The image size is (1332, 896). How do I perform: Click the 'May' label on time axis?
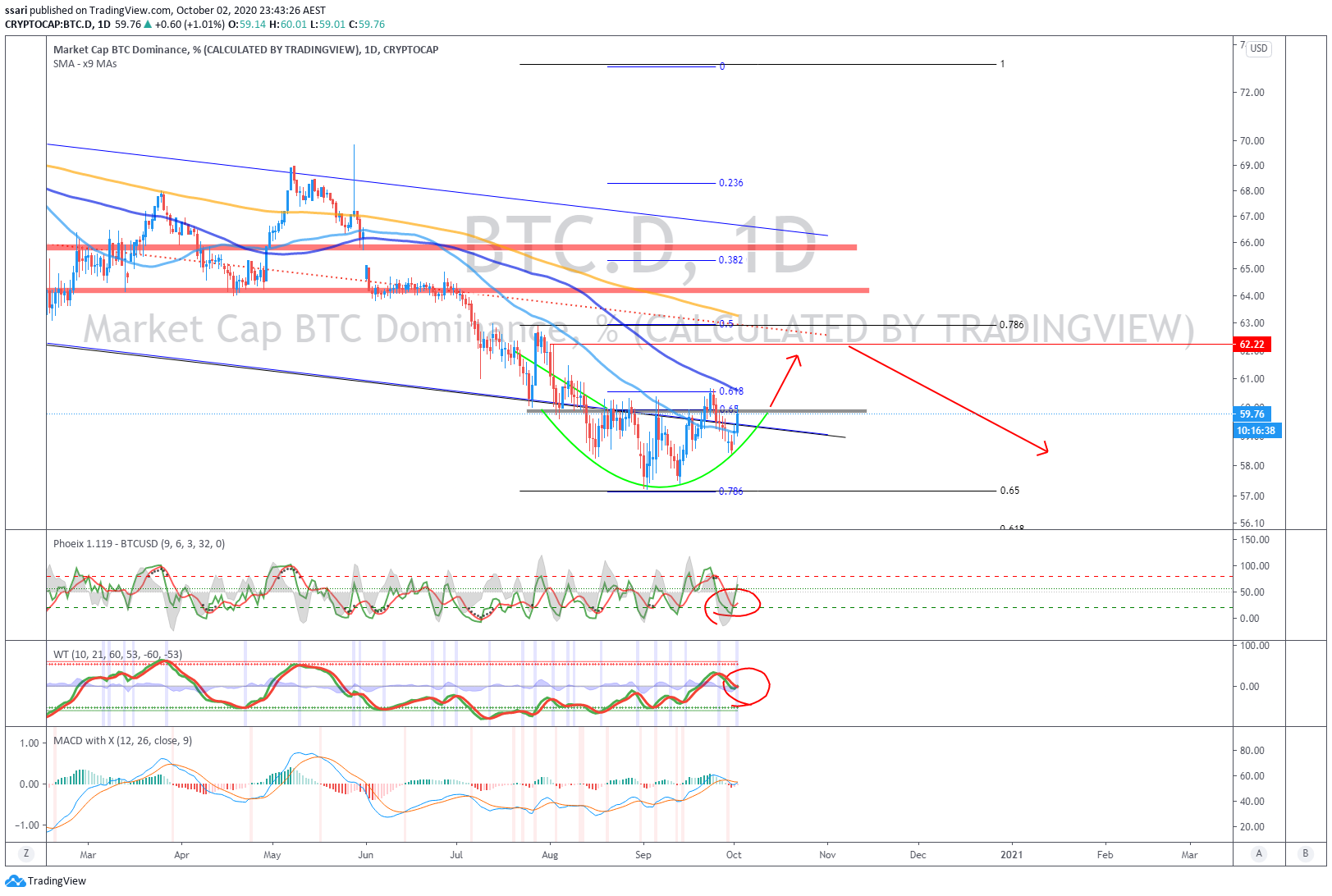[x=272, y=855]
